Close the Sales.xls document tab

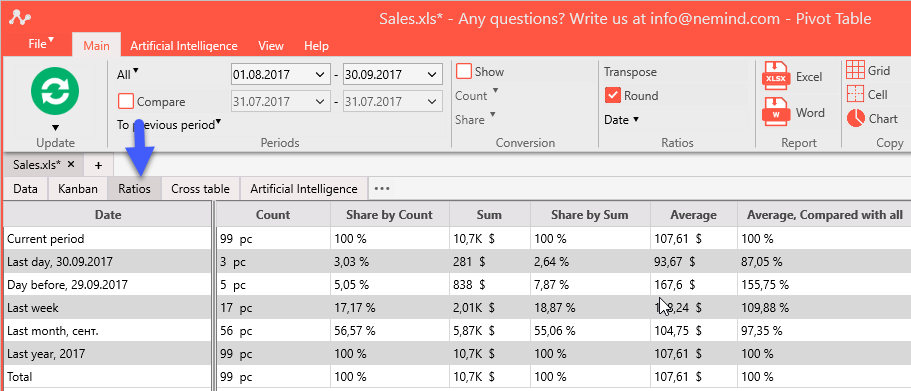pyautogui.click(x=71, y=164)
